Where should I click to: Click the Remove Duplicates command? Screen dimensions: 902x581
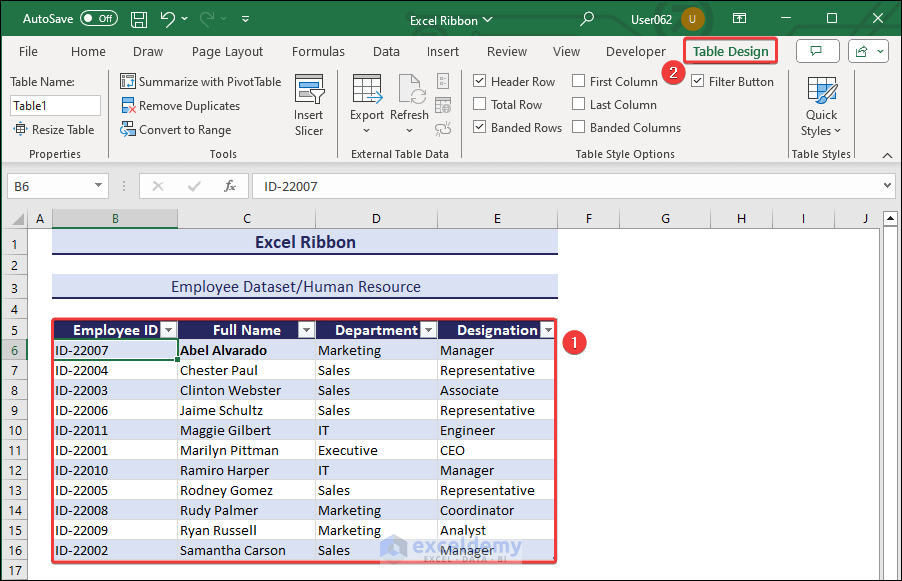[x=181, y=106]
